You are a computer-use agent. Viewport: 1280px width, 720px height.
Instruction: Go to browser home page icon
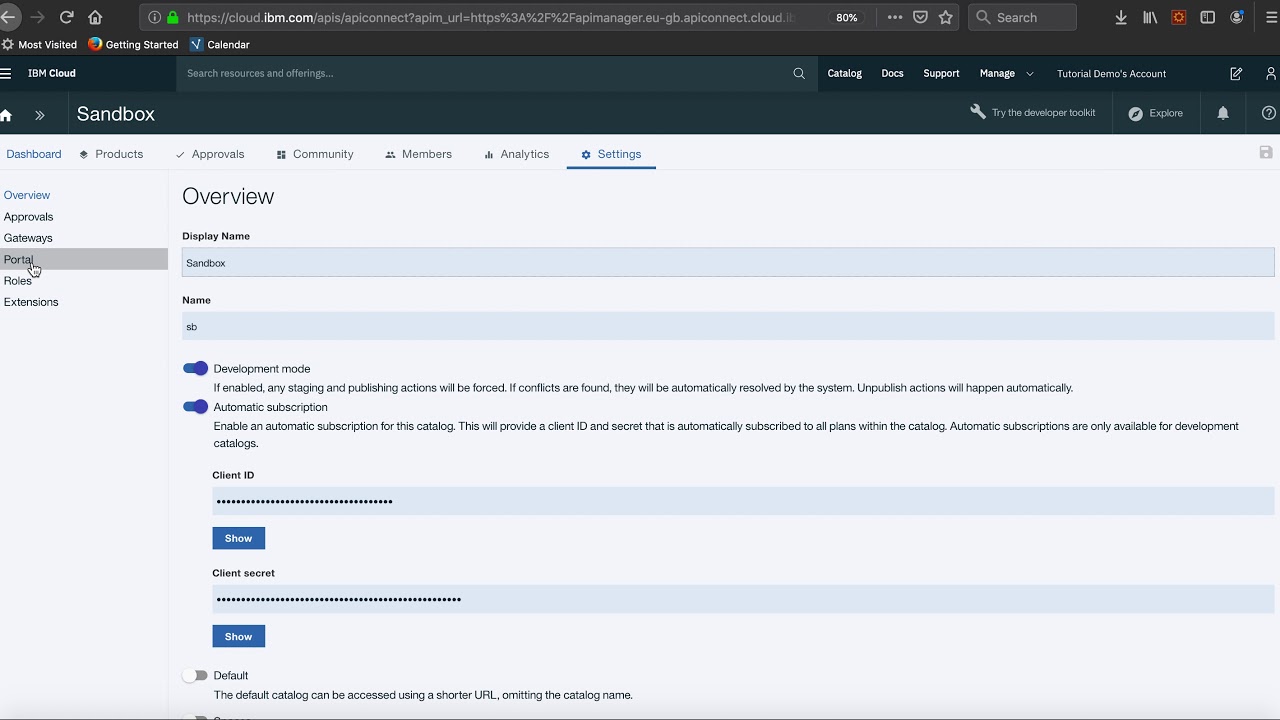95,17
